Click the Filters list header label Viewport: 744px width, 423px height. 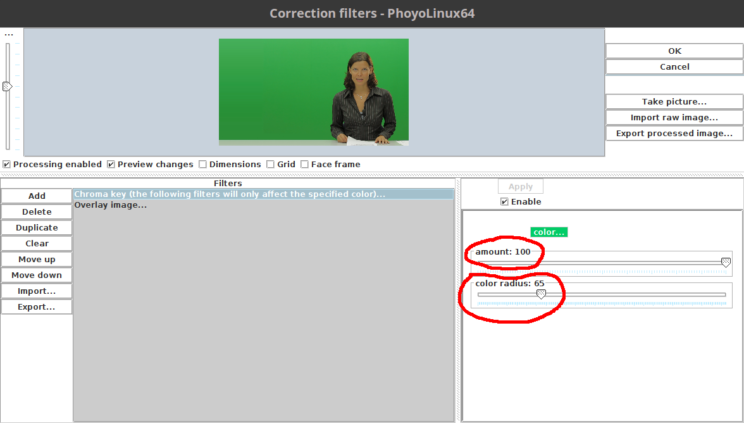[228, 183]
